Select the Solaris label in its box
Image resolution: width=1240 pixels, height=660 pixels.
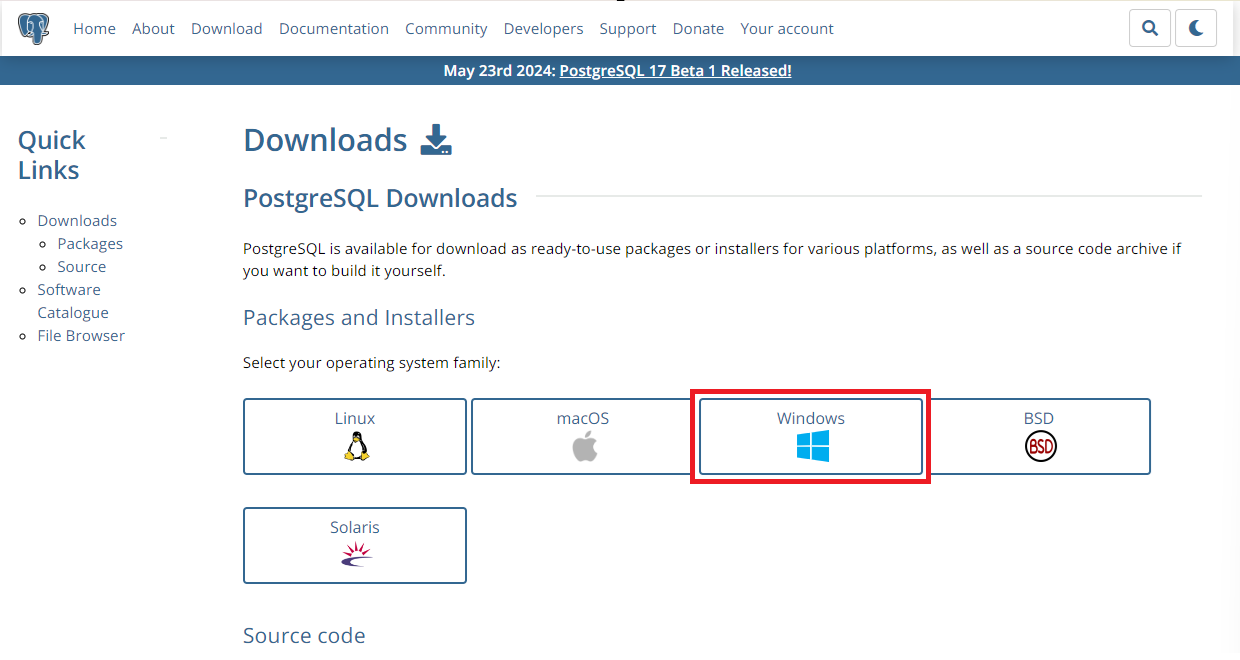click(355, 527)
